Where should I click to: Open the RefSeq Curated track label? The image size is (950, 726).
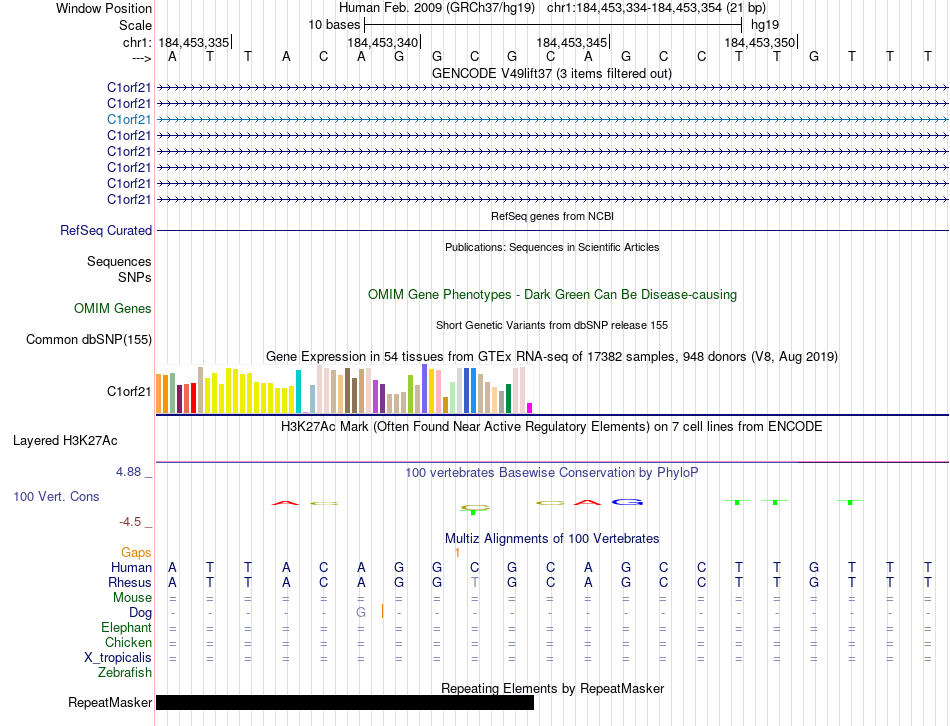106,230
